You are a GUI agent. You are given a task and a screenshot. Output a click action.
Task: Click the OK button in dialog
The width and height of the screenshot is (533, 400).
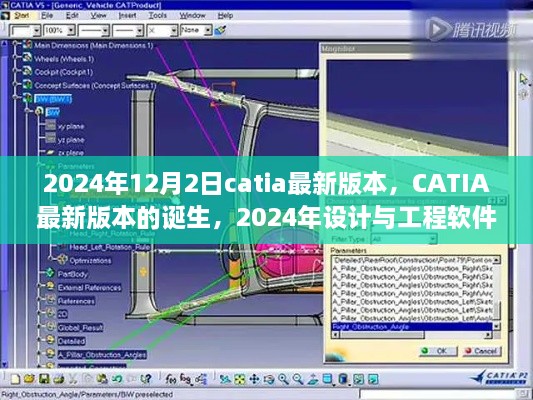click(x=438, y=351)
